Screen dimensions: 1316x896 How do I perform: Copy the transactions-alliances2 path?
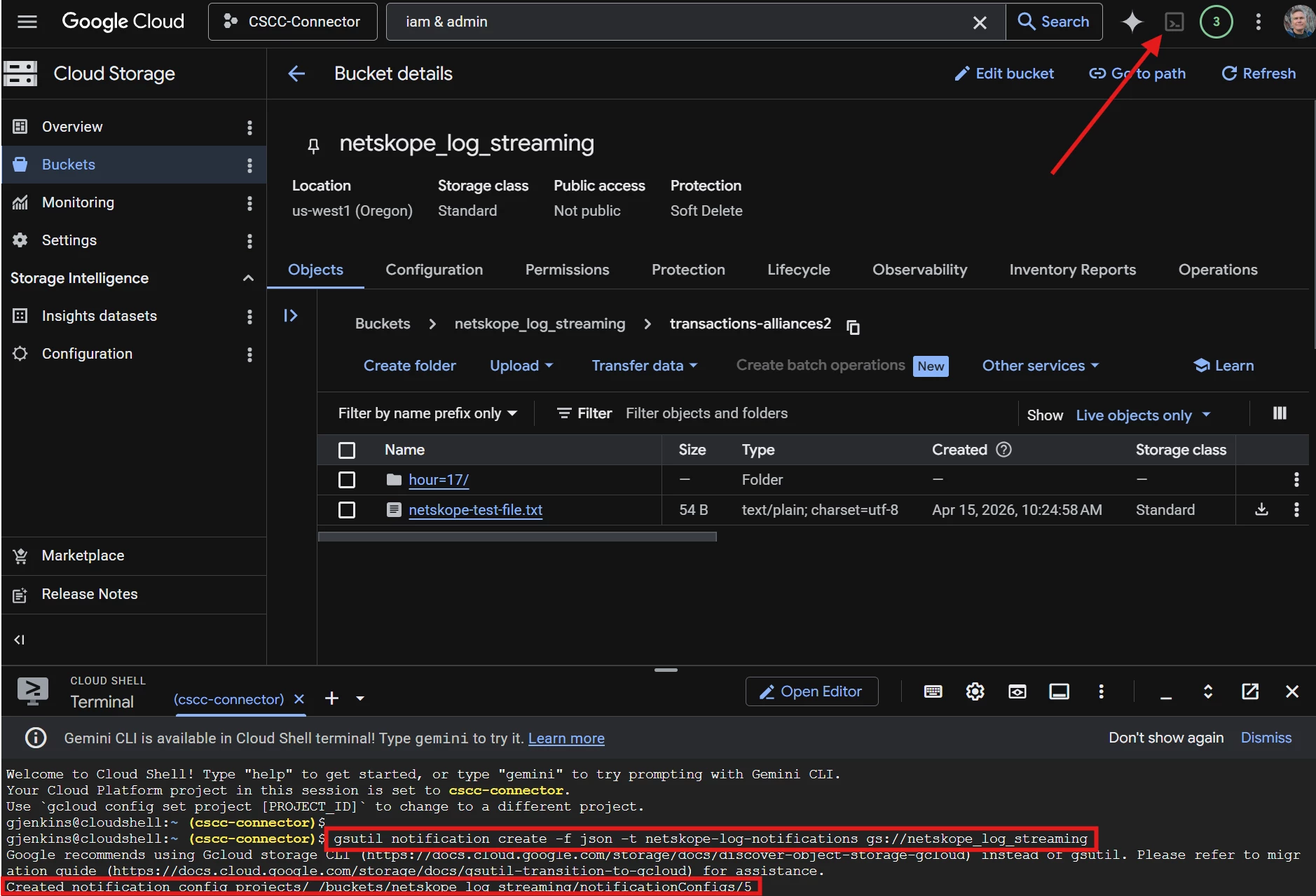(853, 326)
